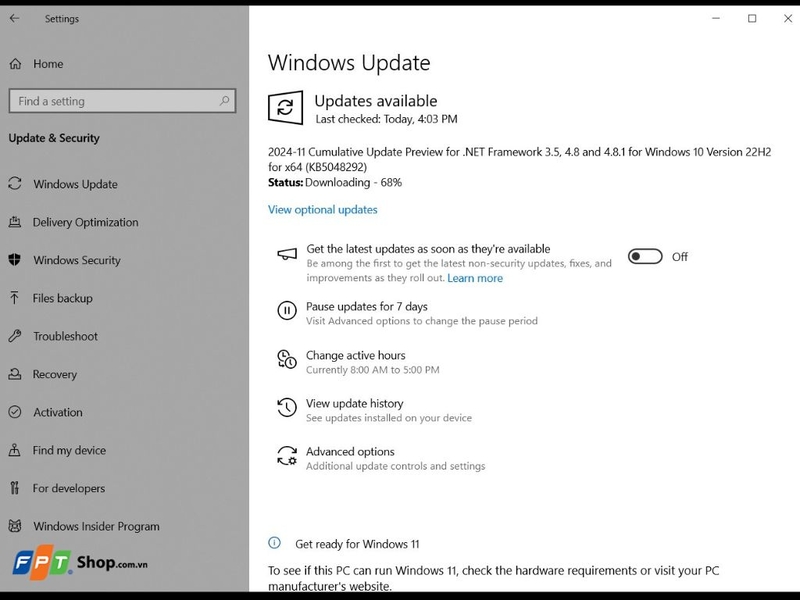Focus the Find a setting search box

coord(122,101)
